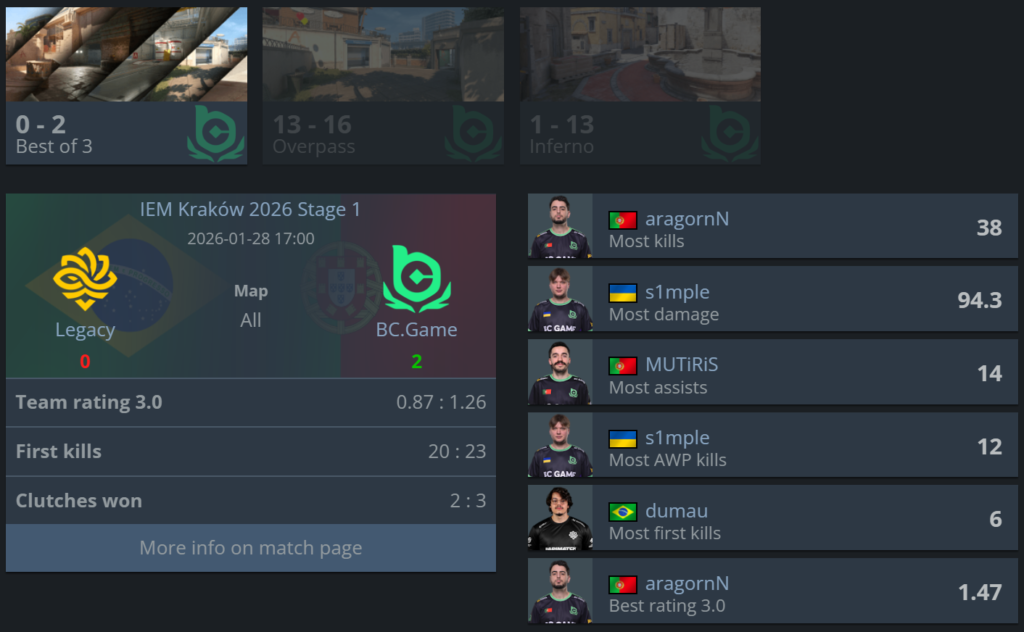1024x632 pixels.
Task: Click the BC.Game team name
Action: pyautogui.click(x=417, y=330)
